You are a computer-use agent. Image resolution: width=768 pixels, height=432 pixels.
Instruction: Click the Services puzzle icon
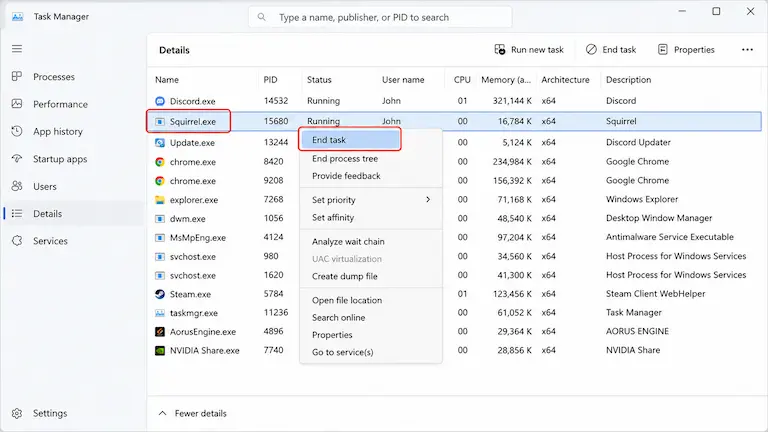[17, 241]
